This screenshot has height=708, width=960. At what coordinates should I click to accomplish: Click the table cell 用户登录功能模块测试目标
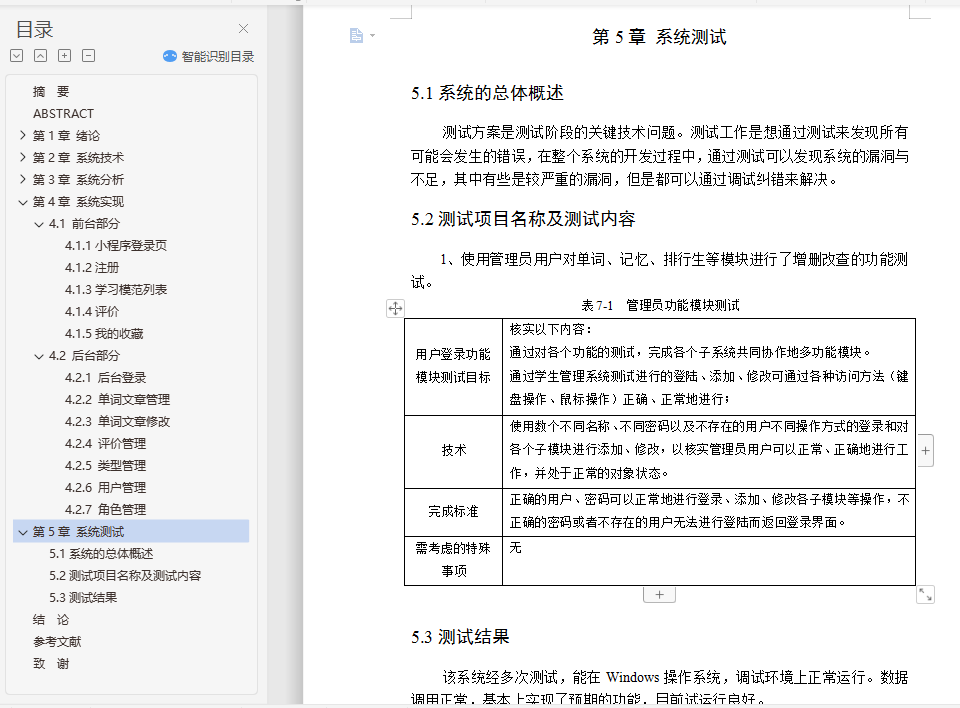coord(453,366)
